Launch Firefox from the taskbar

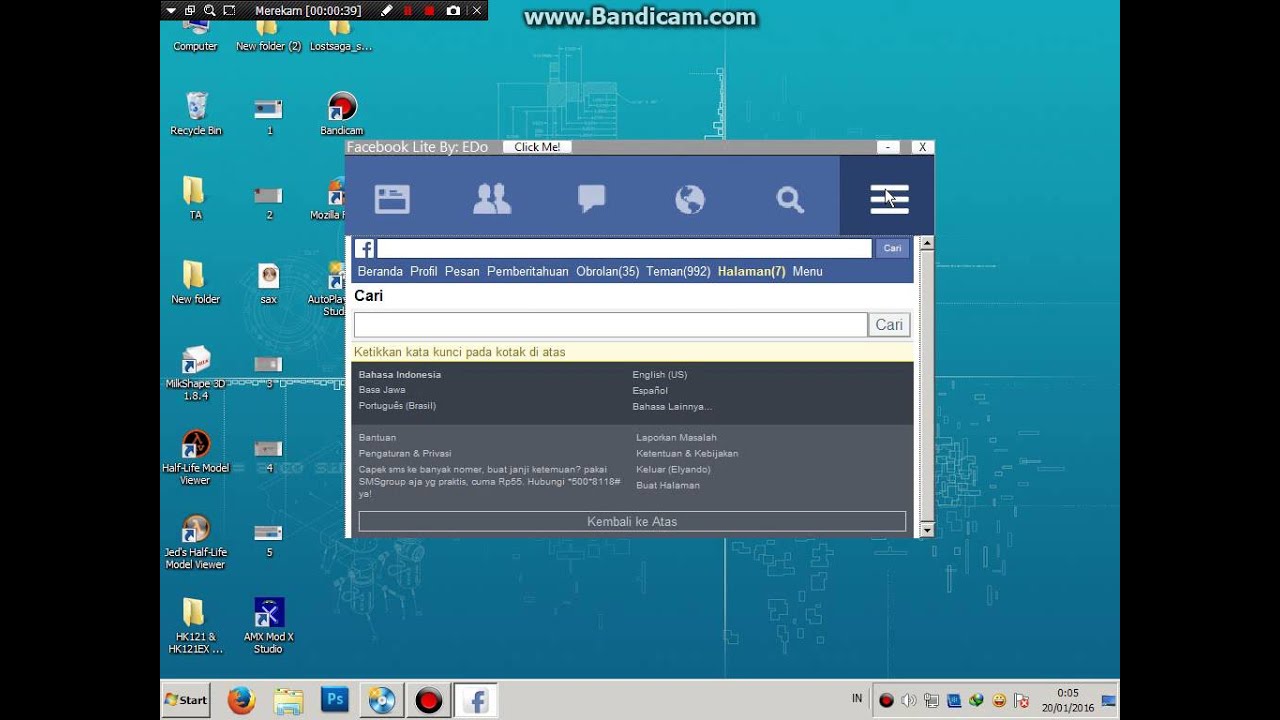(x=241, y=701)
